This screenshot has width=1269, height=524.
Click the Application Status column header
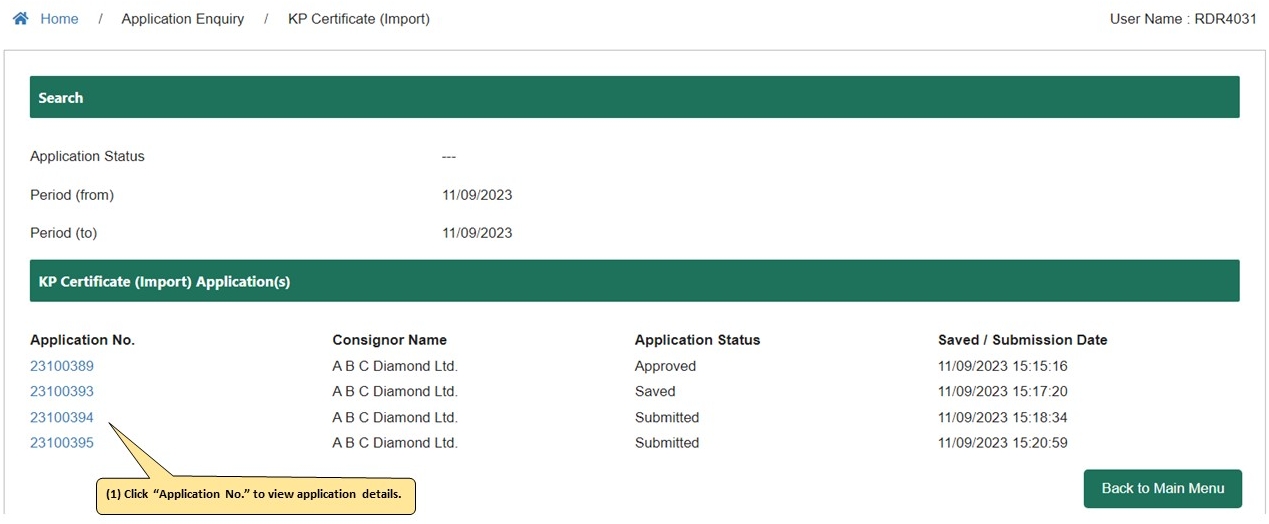(x=698, y=340)
